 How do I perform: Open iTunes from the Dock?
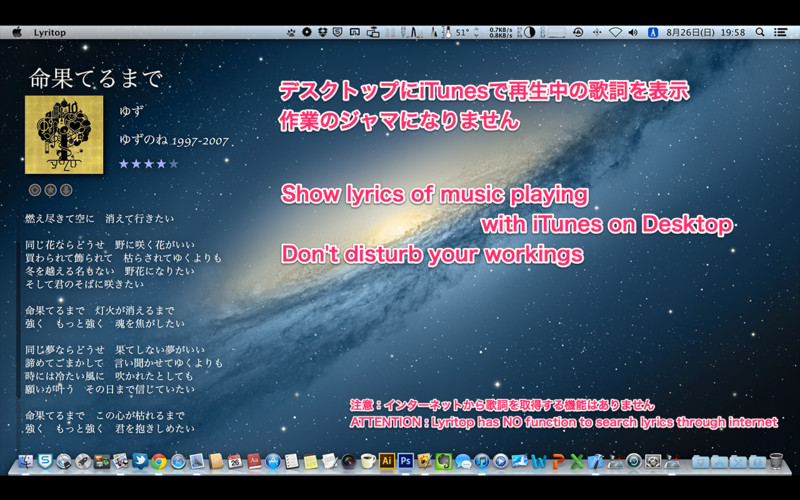point(482,461)
